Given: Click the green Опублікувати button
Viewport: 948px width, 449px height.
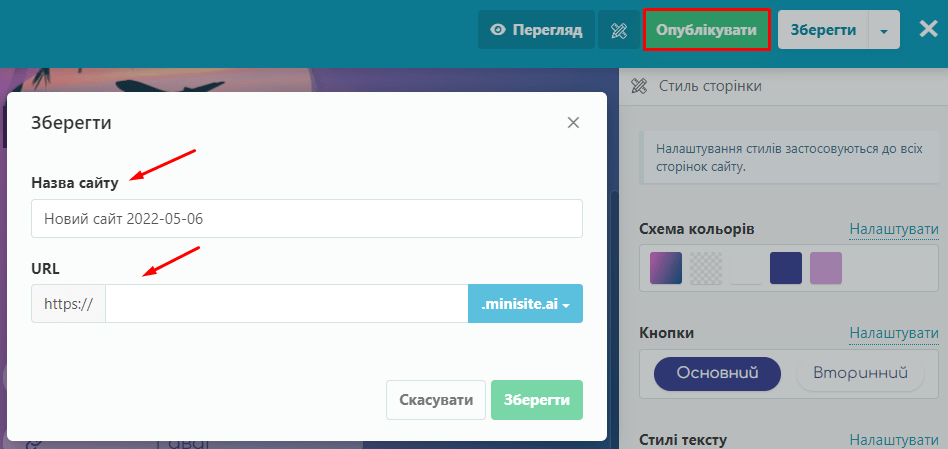Looking at the screenshot, I should [x=706, y=30].
